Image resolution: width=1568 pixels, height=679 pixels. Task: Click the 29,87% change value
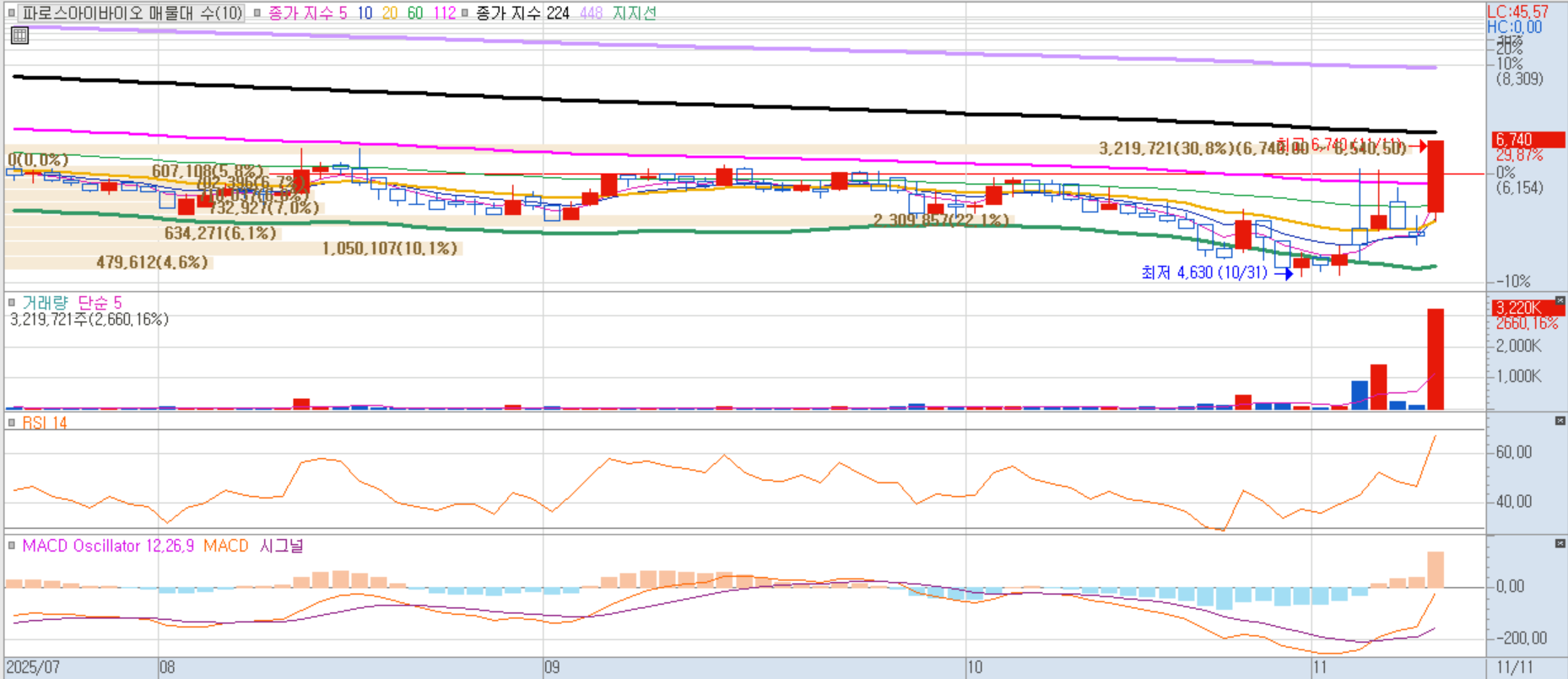pyautogui.click(x=1520, y=155)
